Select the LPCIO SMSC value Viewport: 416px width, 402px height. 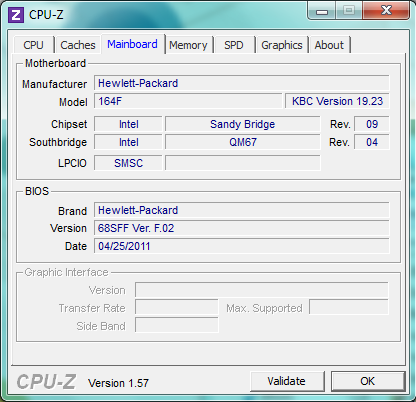[128, 163]
